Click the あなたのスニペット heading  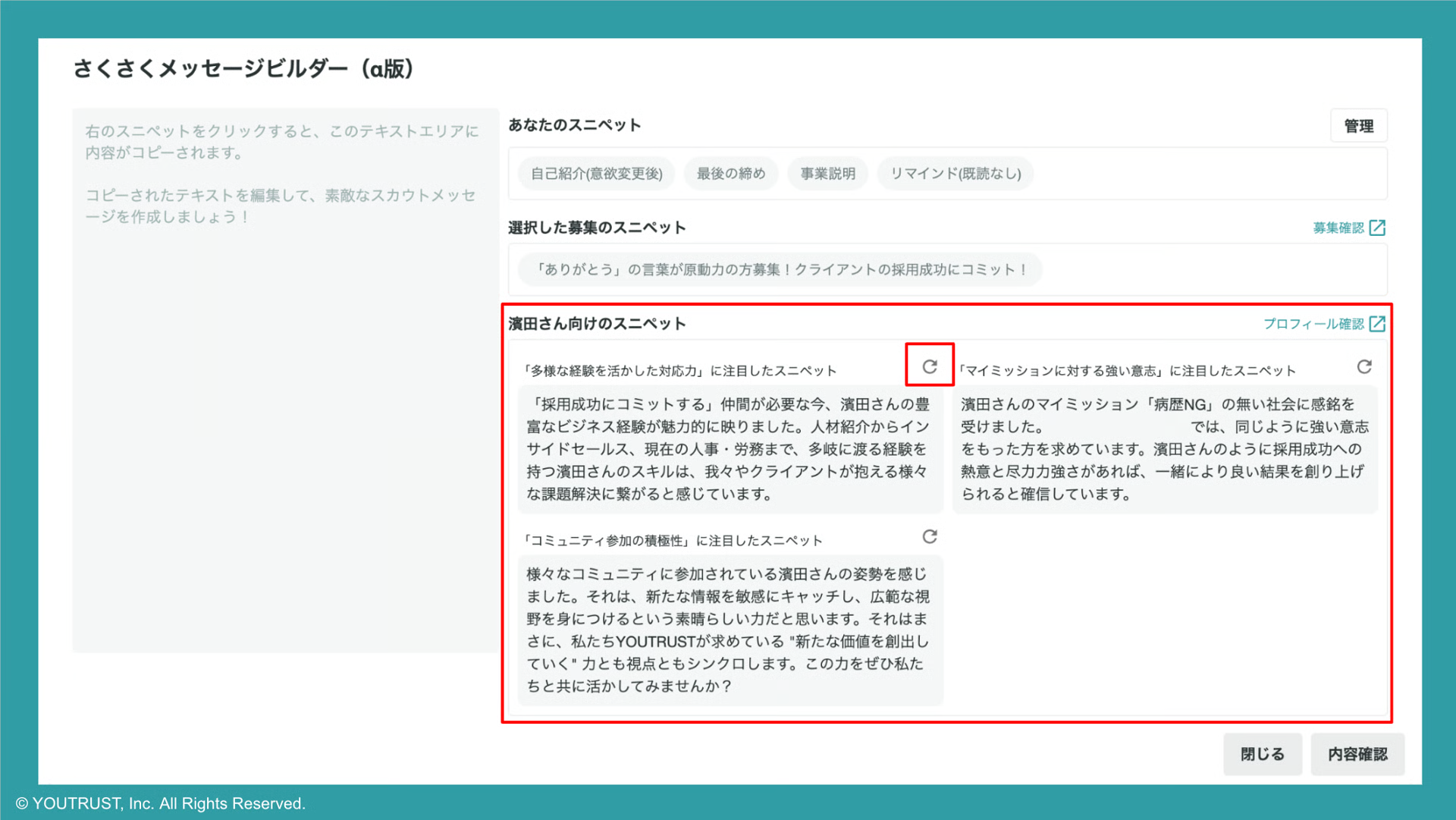(x=575, y=125)
